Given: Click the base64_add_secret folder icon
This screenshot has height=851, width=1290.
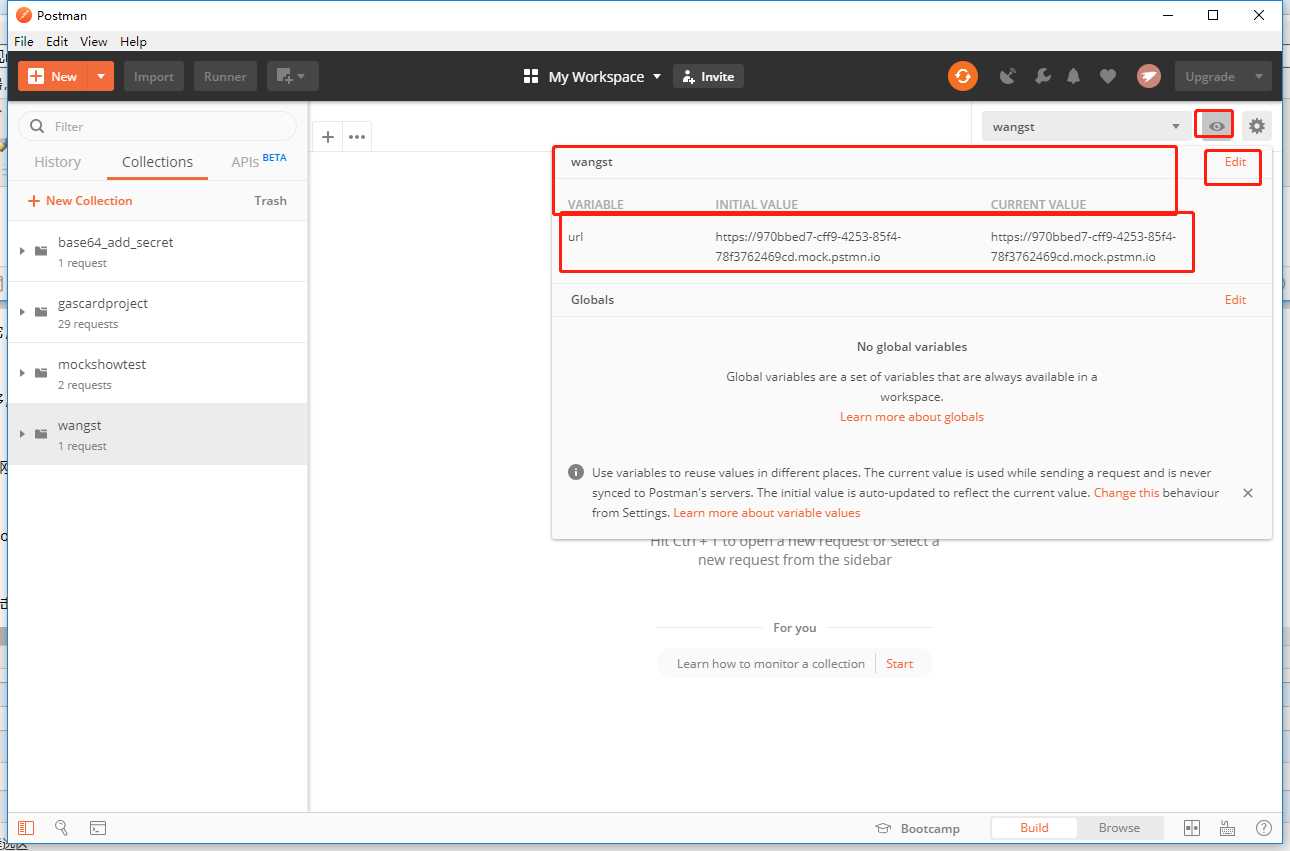Looking at the screenshot, I should [41, 251].
